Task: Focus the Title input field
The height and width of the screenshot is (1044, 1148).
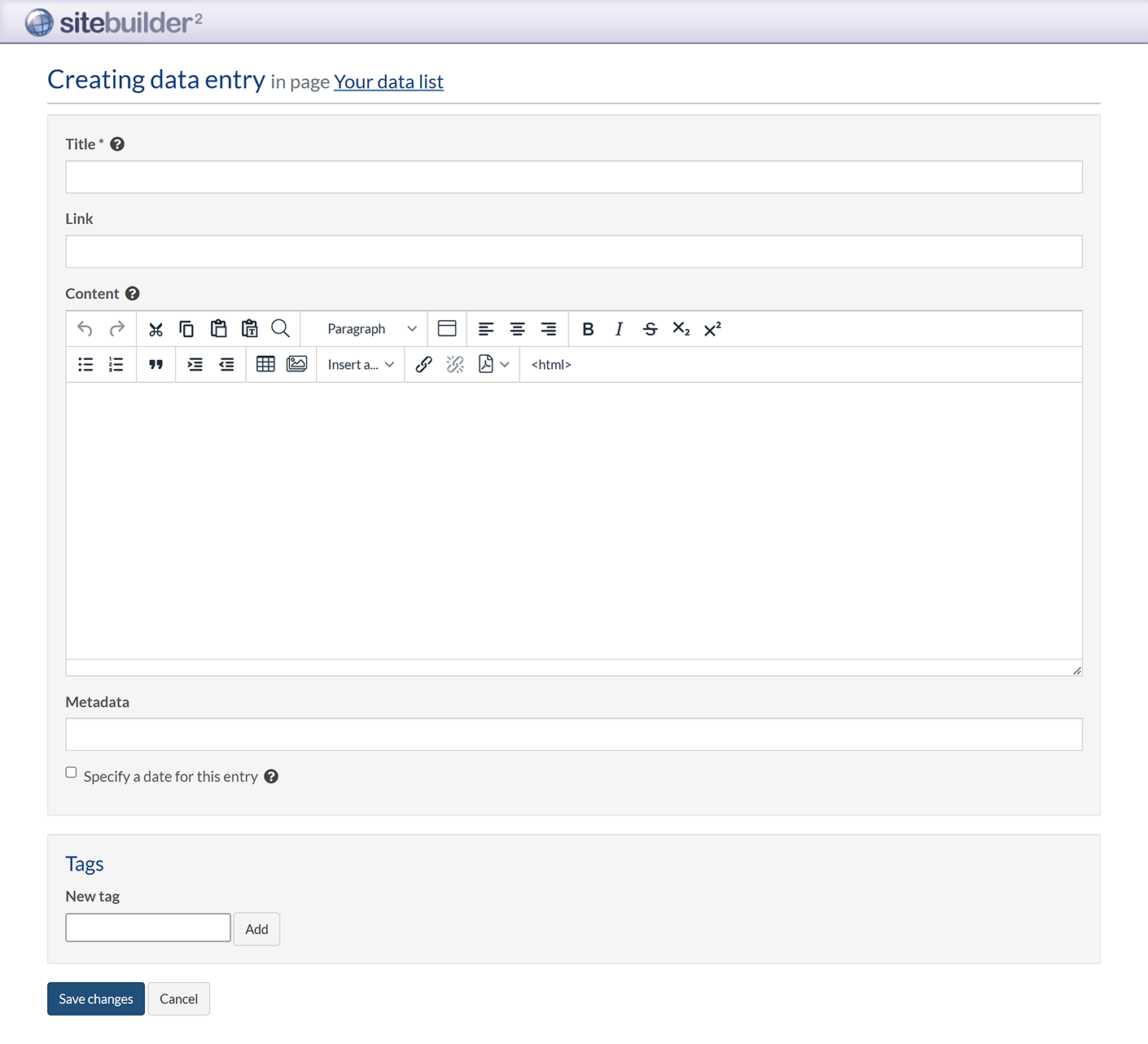Action: (574, 177)
